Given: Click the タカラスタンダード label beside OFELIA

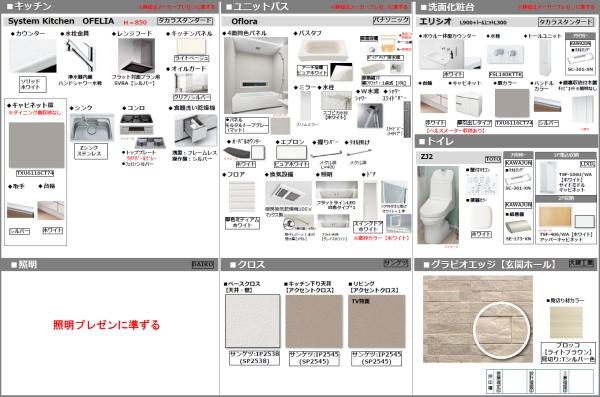Looking at the screenshot, I should [185, 21].
